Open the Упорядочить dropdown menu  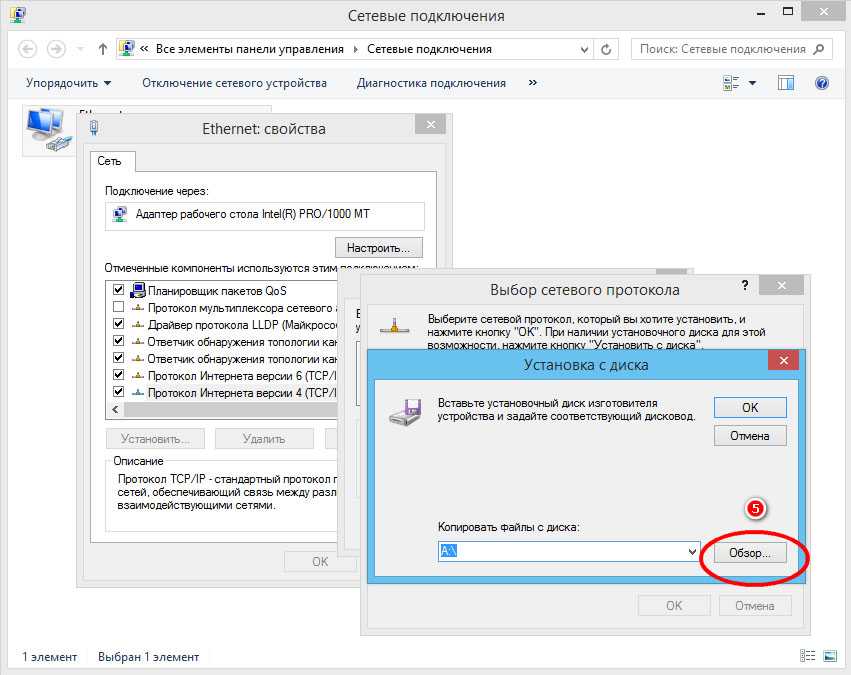(x=68, y=83)
